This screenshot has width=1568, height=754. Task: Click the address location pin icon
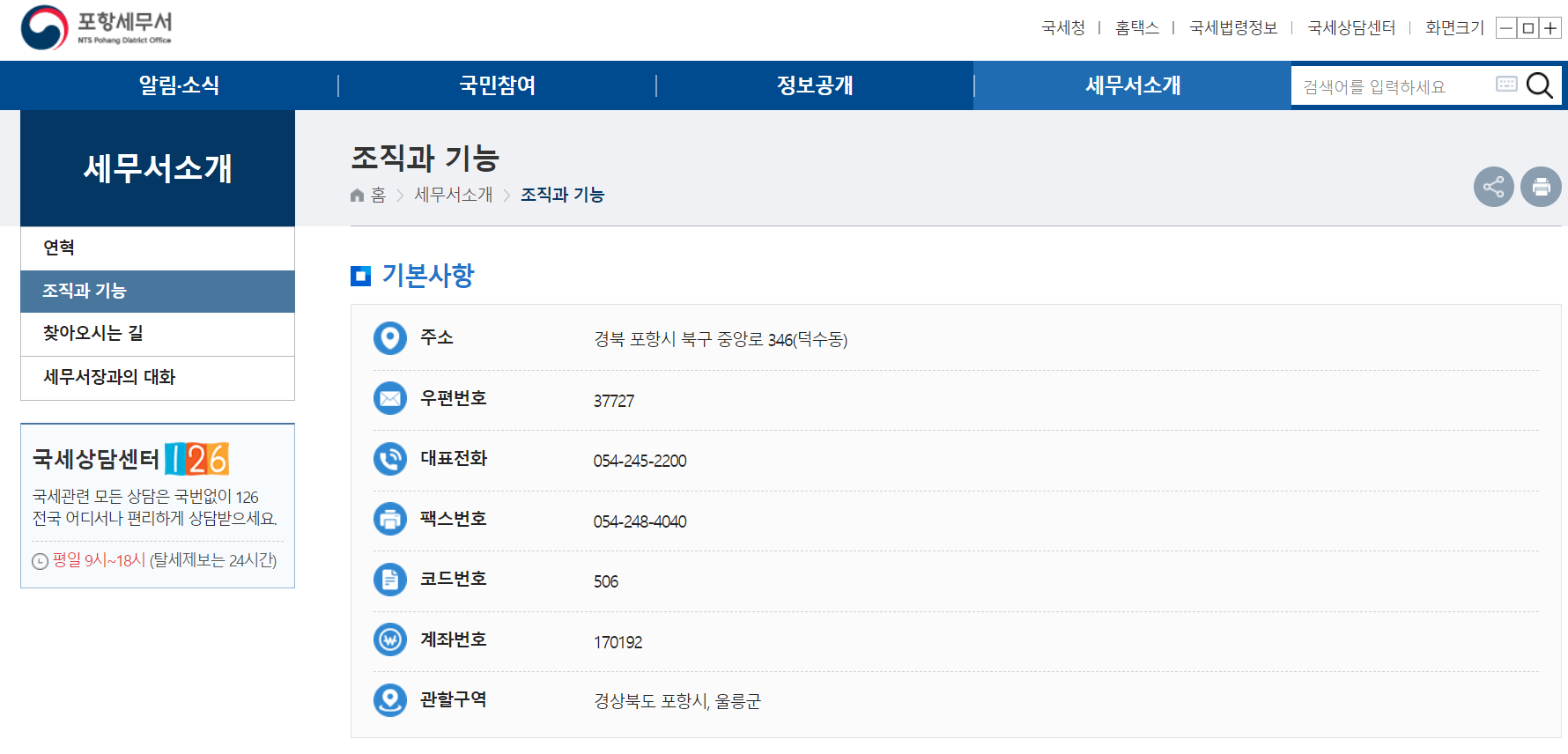390,338
